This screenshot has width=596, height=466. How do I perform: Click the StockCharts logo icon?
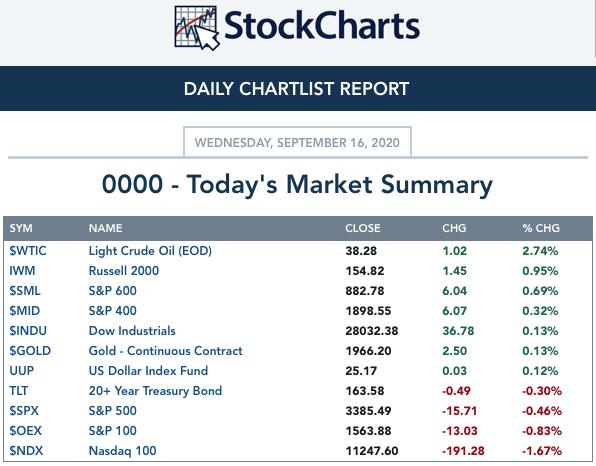(197, 28)
